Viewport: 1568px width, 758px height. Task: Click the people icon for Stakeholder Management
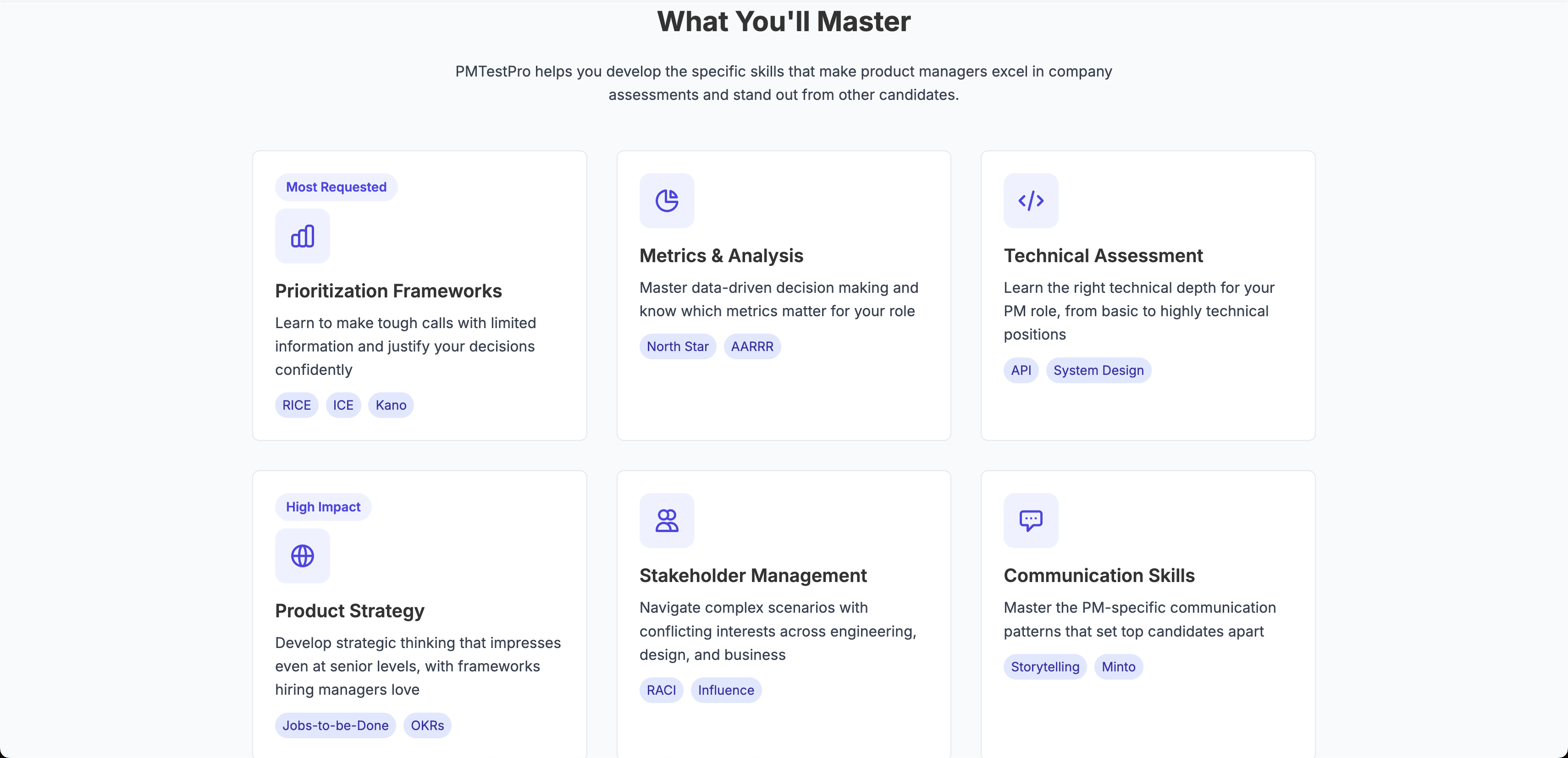point(667,521)
